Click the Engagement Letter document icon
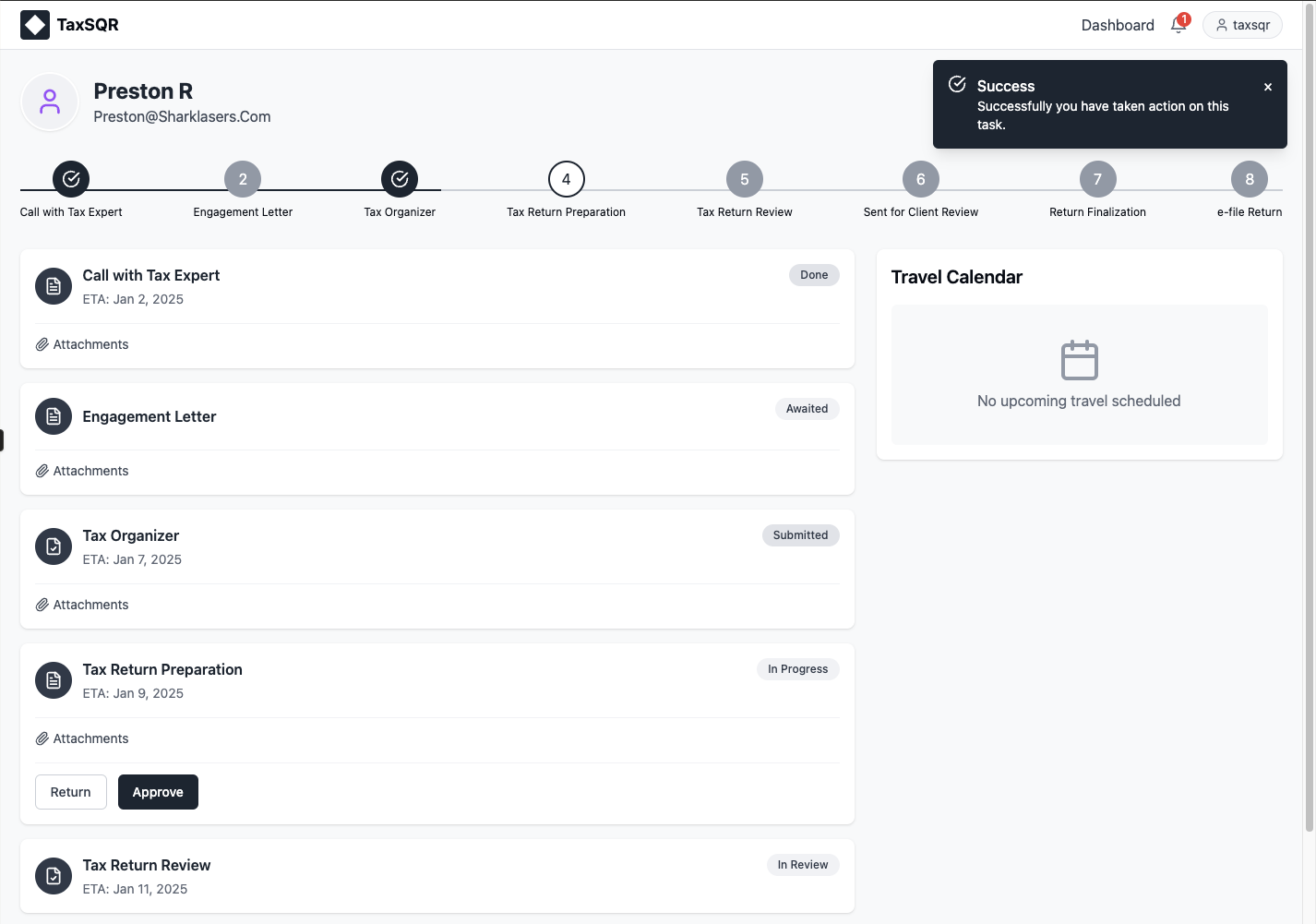 pyautogui.click(x=54, y=416)
